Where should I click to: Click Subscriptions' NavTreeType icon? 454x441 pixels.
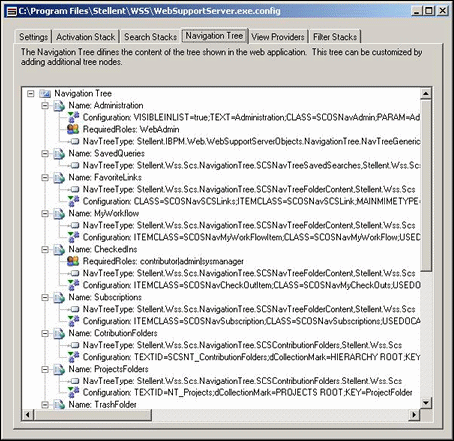coord(75,309)
